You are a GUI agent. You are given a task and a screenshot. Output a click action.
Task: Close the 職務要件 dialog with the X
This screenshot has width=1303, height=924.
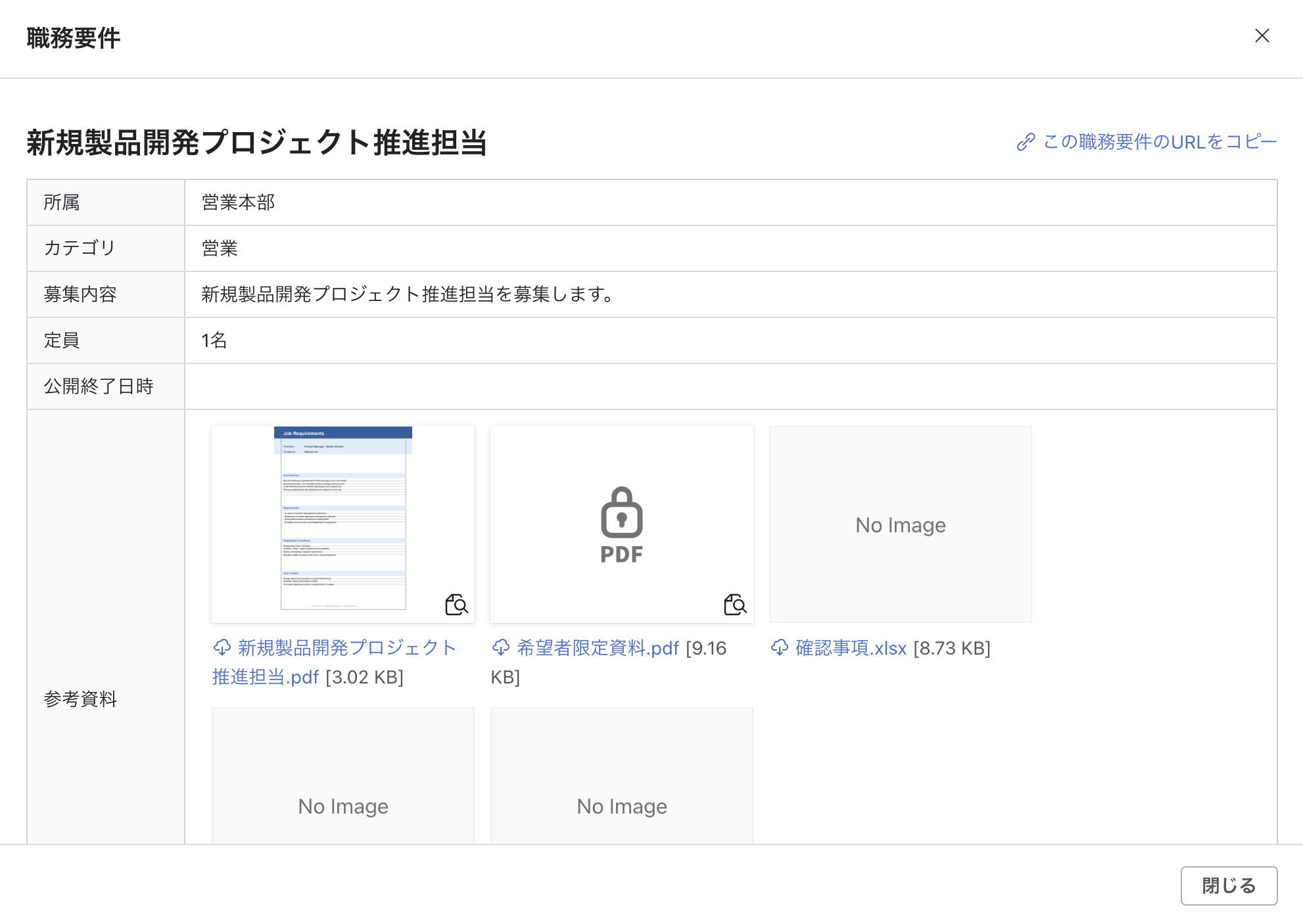(1262, 35)
